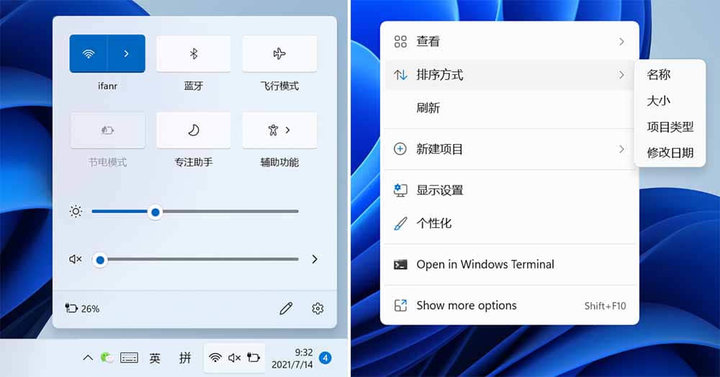Open the touch keyboard tray icon
Image resolution: width=720 pixels, height=377 pixels.
coord(129,357)
